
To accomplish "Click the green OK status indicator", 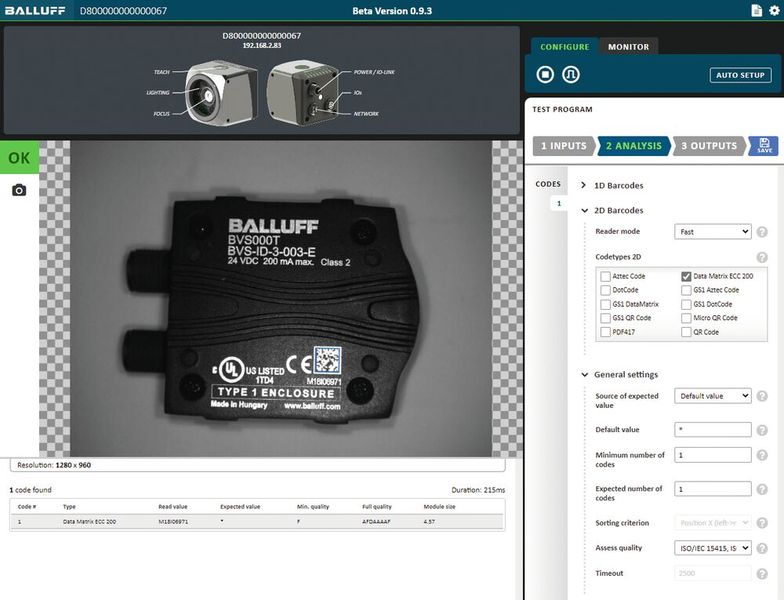I will (x=20, y=158).
